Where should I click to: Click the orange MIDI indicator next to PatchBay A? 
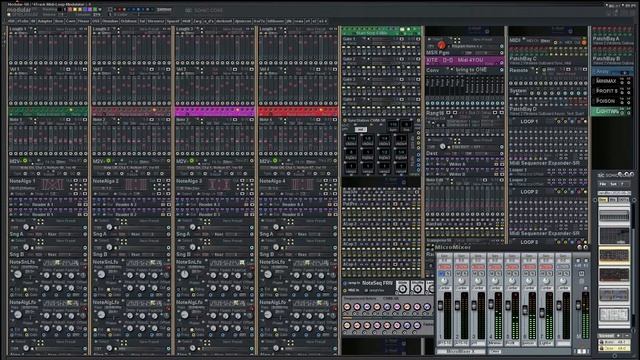584,42
